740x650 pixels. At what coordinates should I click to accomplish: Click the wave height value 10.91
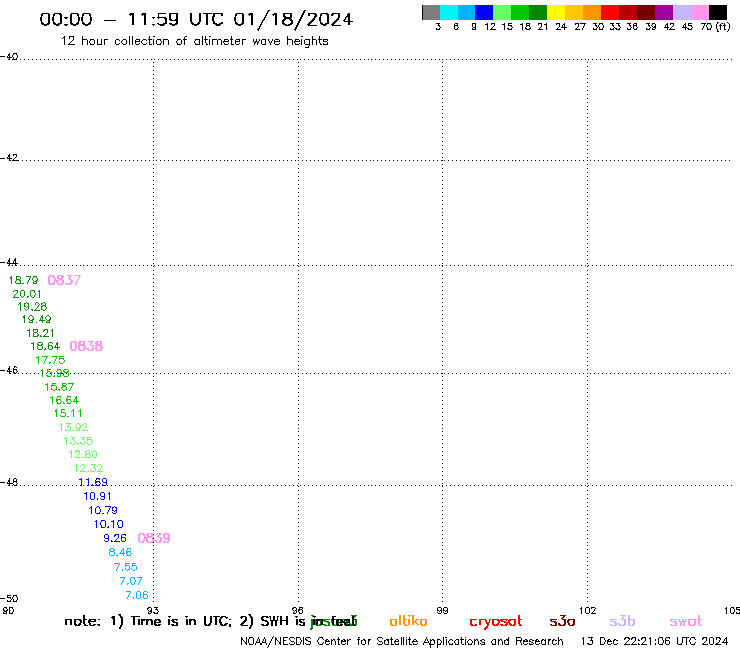pos(98,496)
